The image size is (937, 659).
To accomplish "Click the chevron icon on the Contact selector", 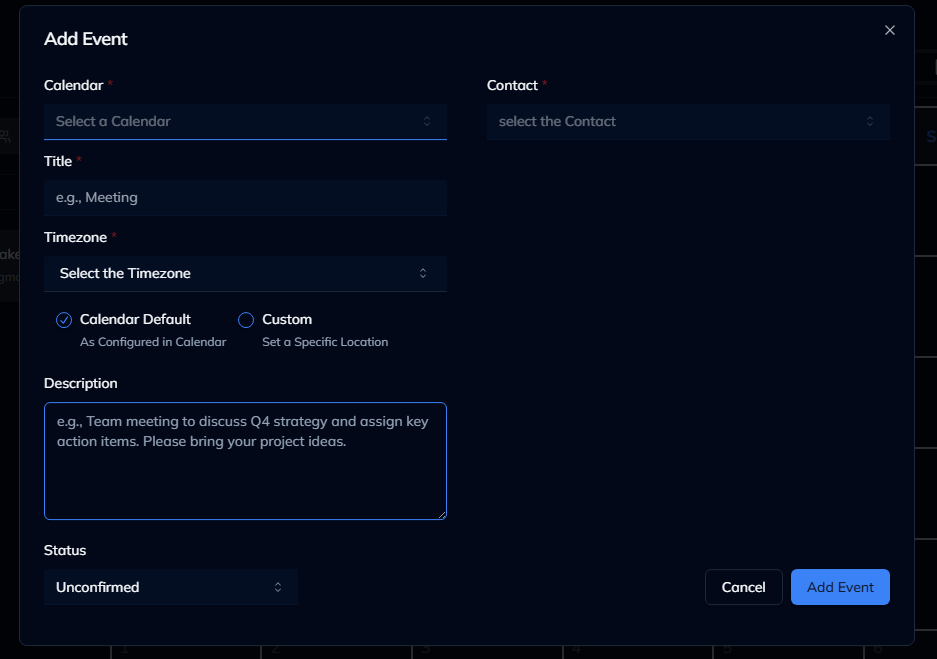I will tap(870, 121).
